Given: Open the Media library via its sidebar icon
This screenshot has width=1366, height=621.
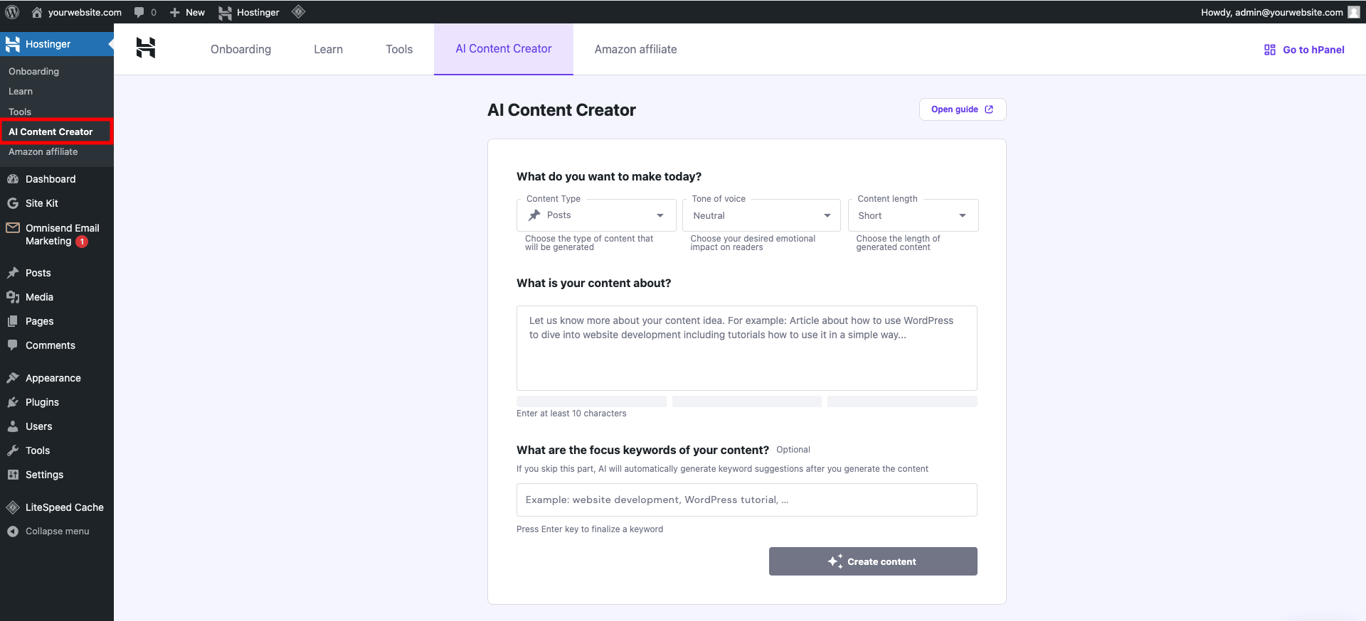Looking at the screenshot, I should pos(13,297).
